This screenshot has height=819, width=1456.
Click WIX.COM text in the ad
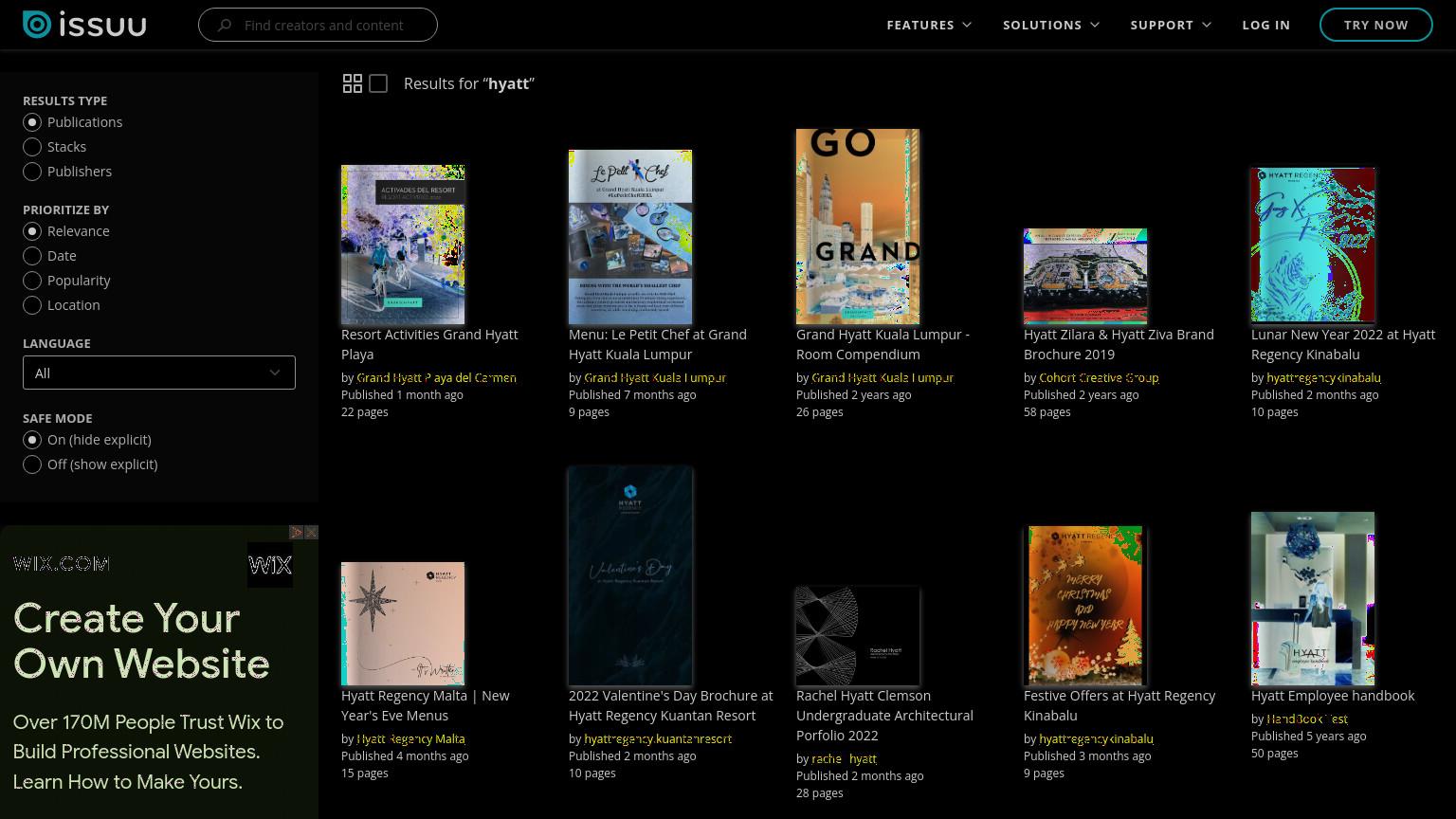click(x=62, y=564)
